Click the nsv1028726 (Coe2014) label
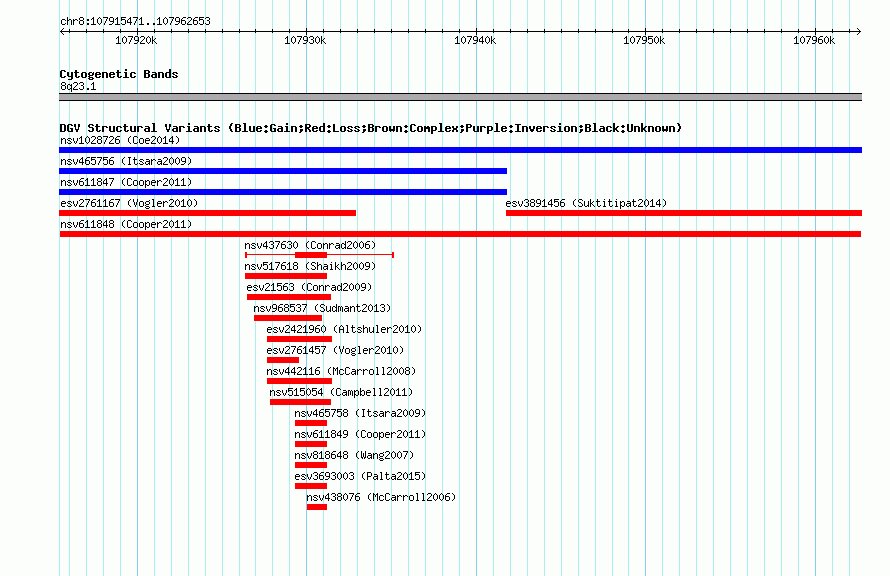 coord(120,140)
